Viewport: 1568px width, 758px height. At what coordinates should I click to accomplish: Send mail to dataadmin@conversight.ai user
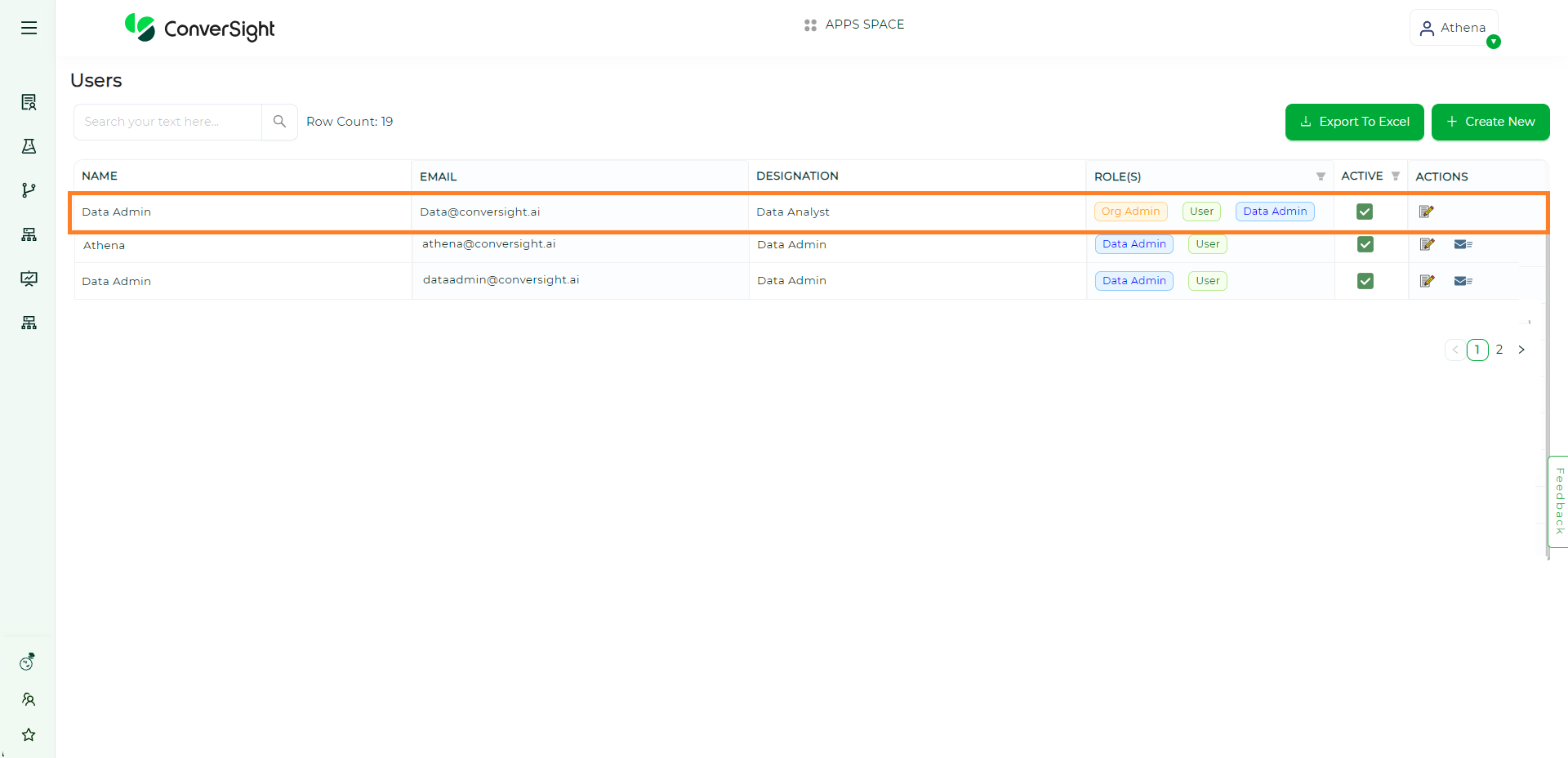coord(1463,281)
